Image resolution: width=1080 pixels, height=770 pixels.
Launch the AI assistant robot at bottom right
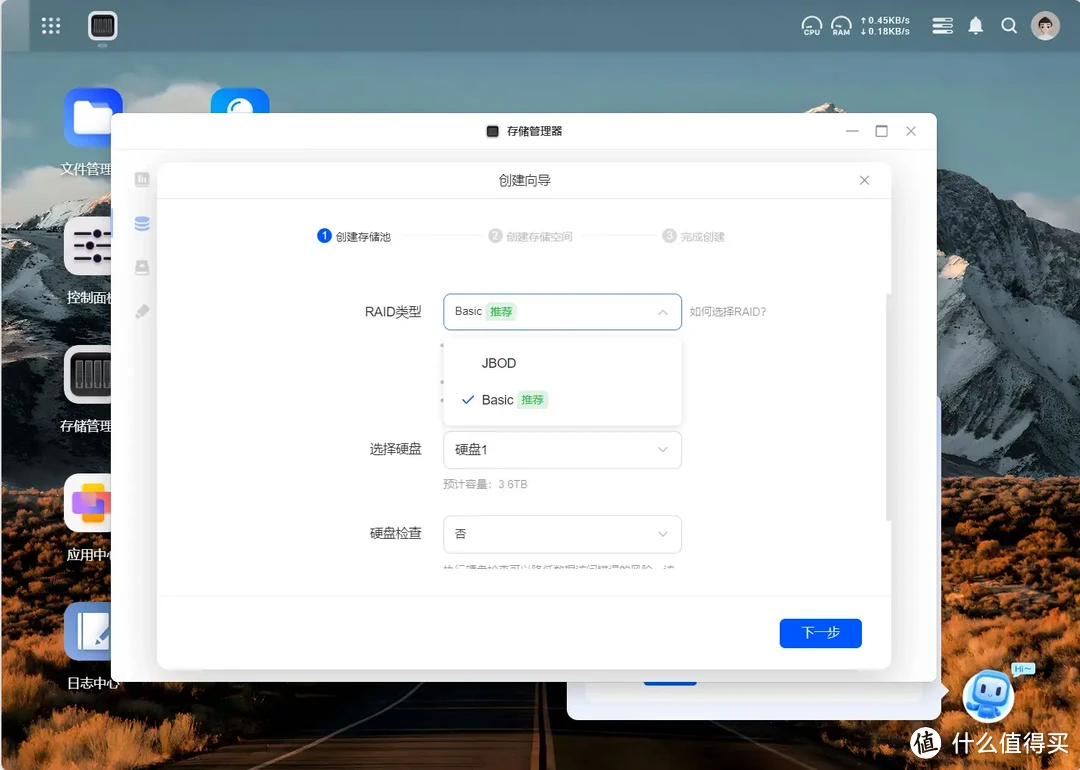(x=989, y=694)
